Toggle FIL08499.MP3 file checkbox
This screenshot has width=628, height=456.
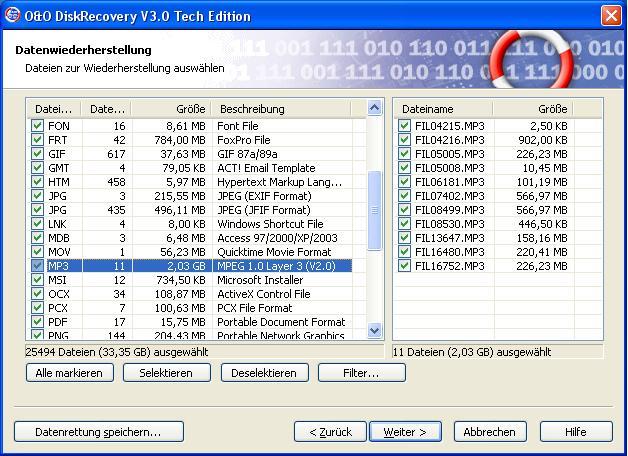click(404, 210)
